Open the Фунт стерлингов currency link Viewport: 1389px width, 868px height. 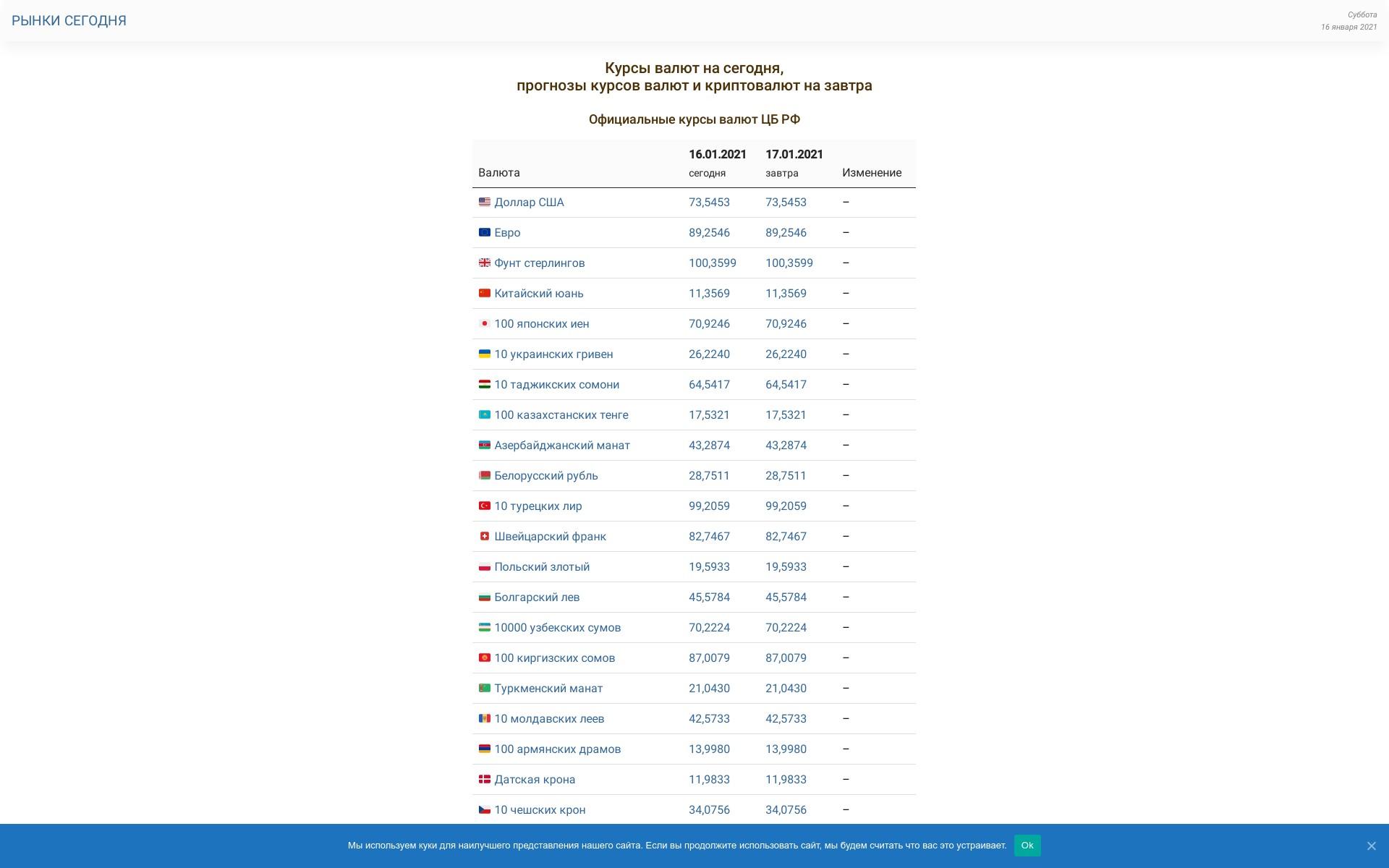(x=540, y=263)
